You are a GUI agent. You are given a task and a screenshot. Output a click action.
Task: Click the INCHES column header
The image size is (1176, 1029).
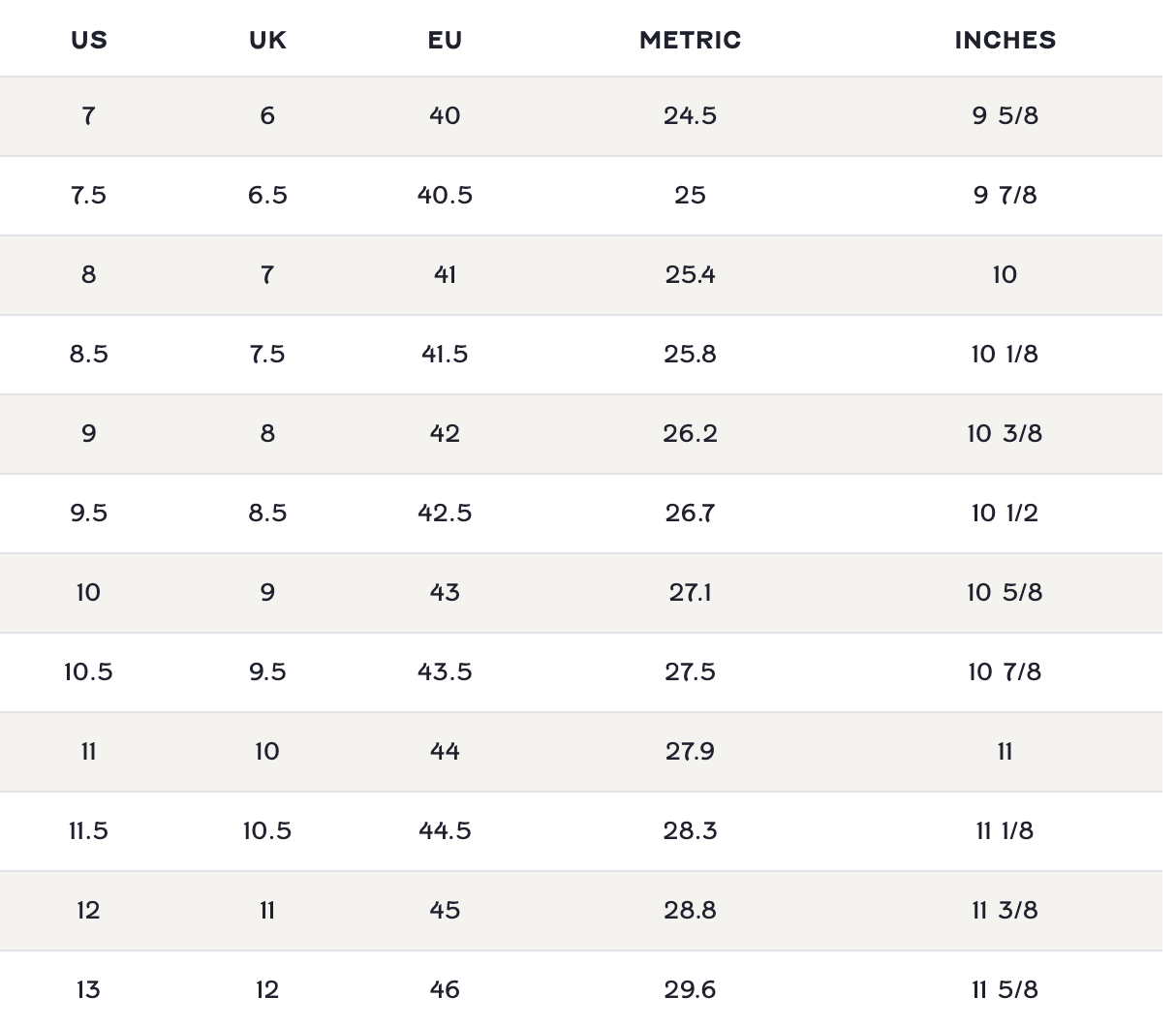coord(1005,40)
